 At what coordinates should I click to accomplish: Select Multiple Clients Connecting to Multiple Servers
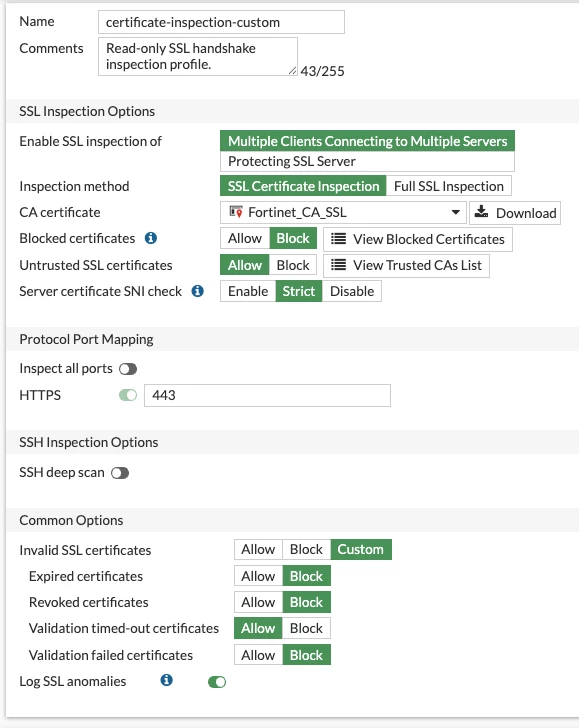tap(367, 141)
